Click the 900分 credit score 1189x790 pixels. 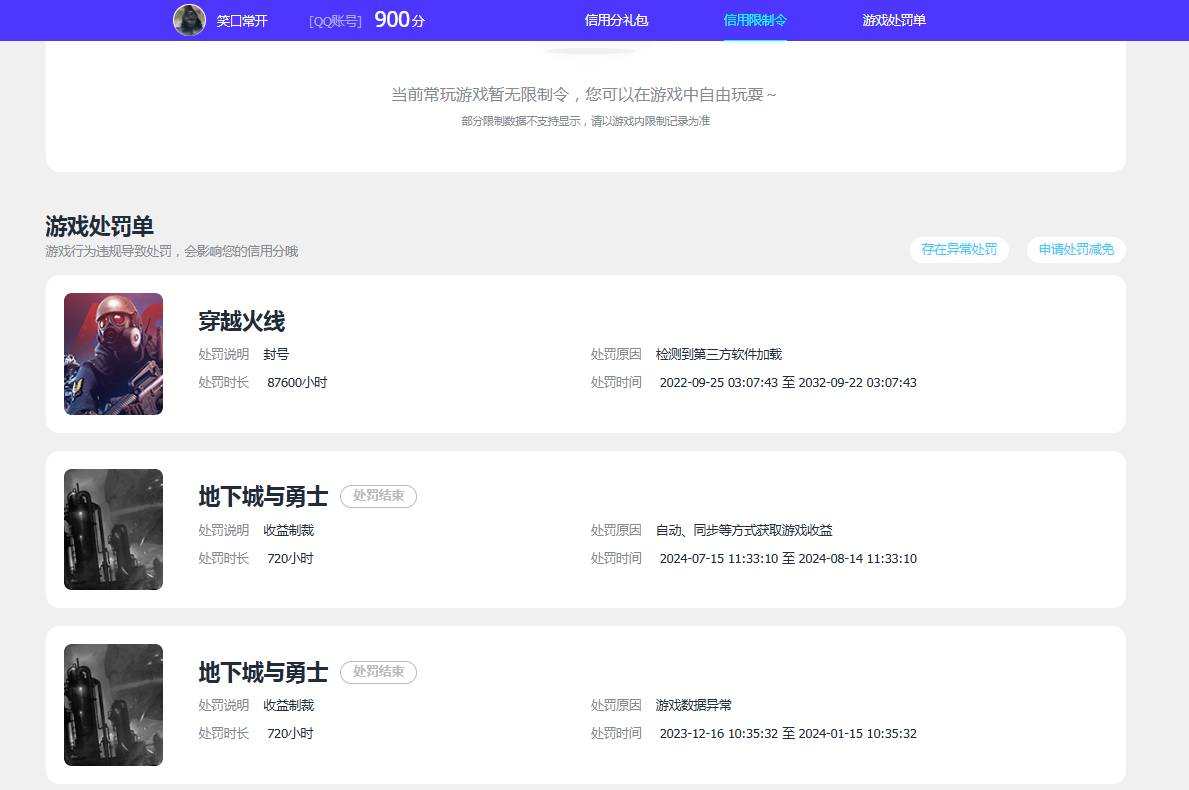[400, 20]
